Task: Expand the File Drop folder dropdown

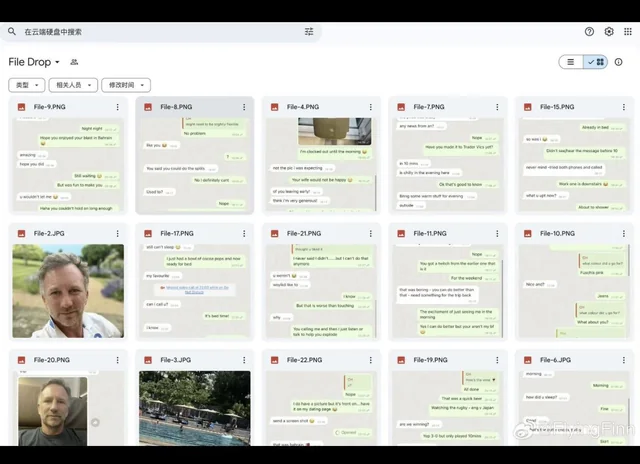Action: [57, 62]
